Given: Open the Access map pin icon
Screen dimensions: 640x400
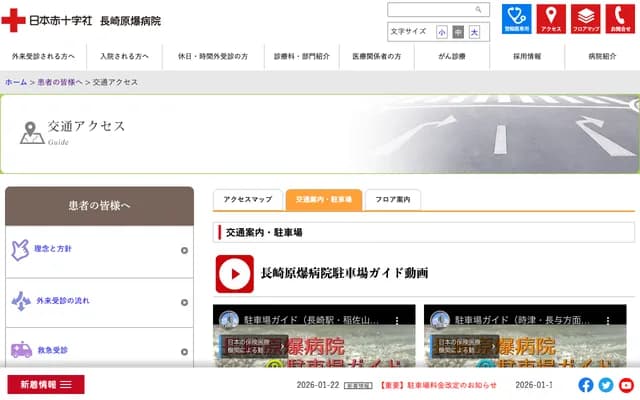Looking at the screenshot, I should pyautogui.click(x=550, y=19).
